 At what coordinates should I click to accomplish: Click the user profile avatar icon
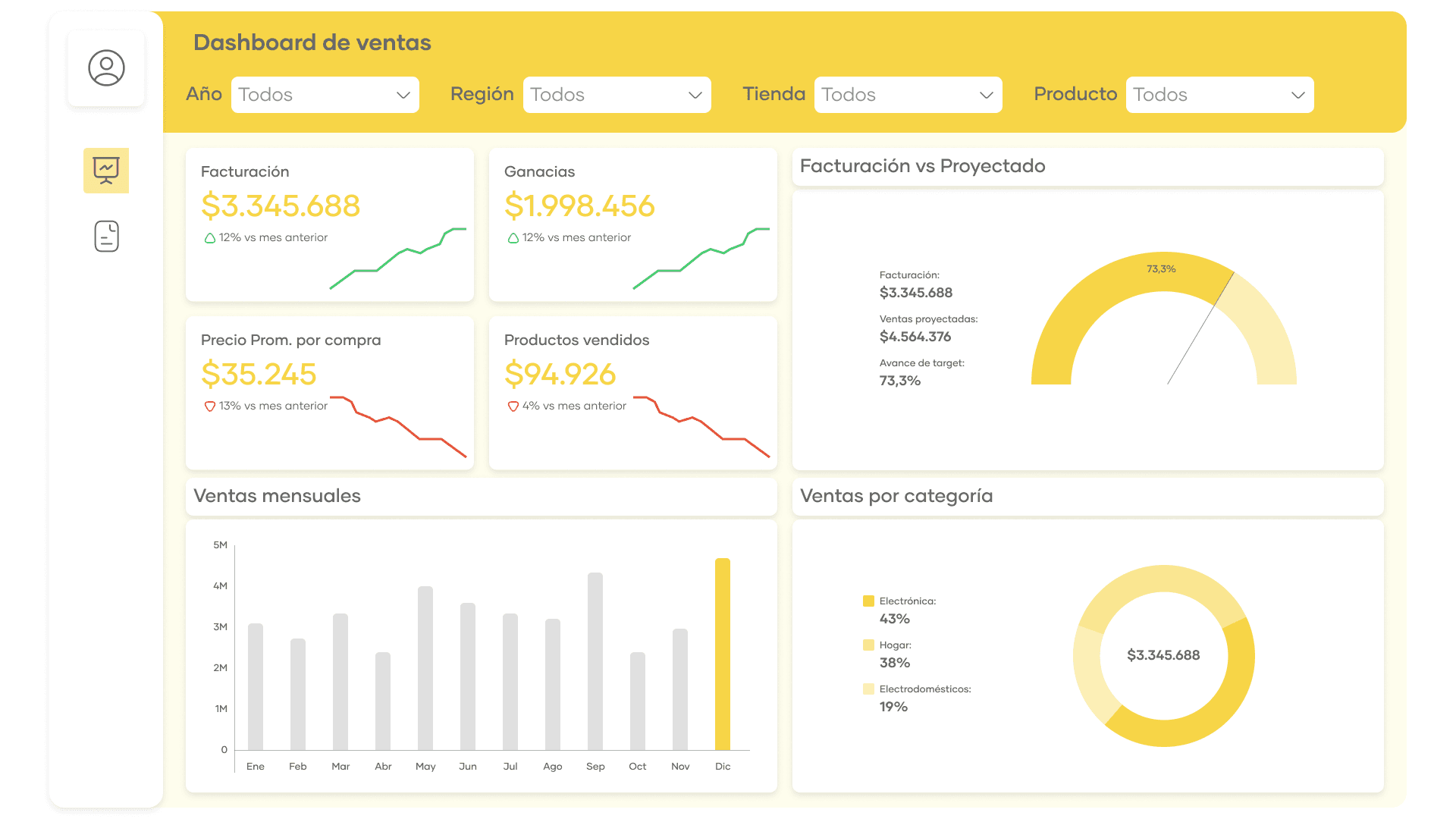click(x=106, y=68)
